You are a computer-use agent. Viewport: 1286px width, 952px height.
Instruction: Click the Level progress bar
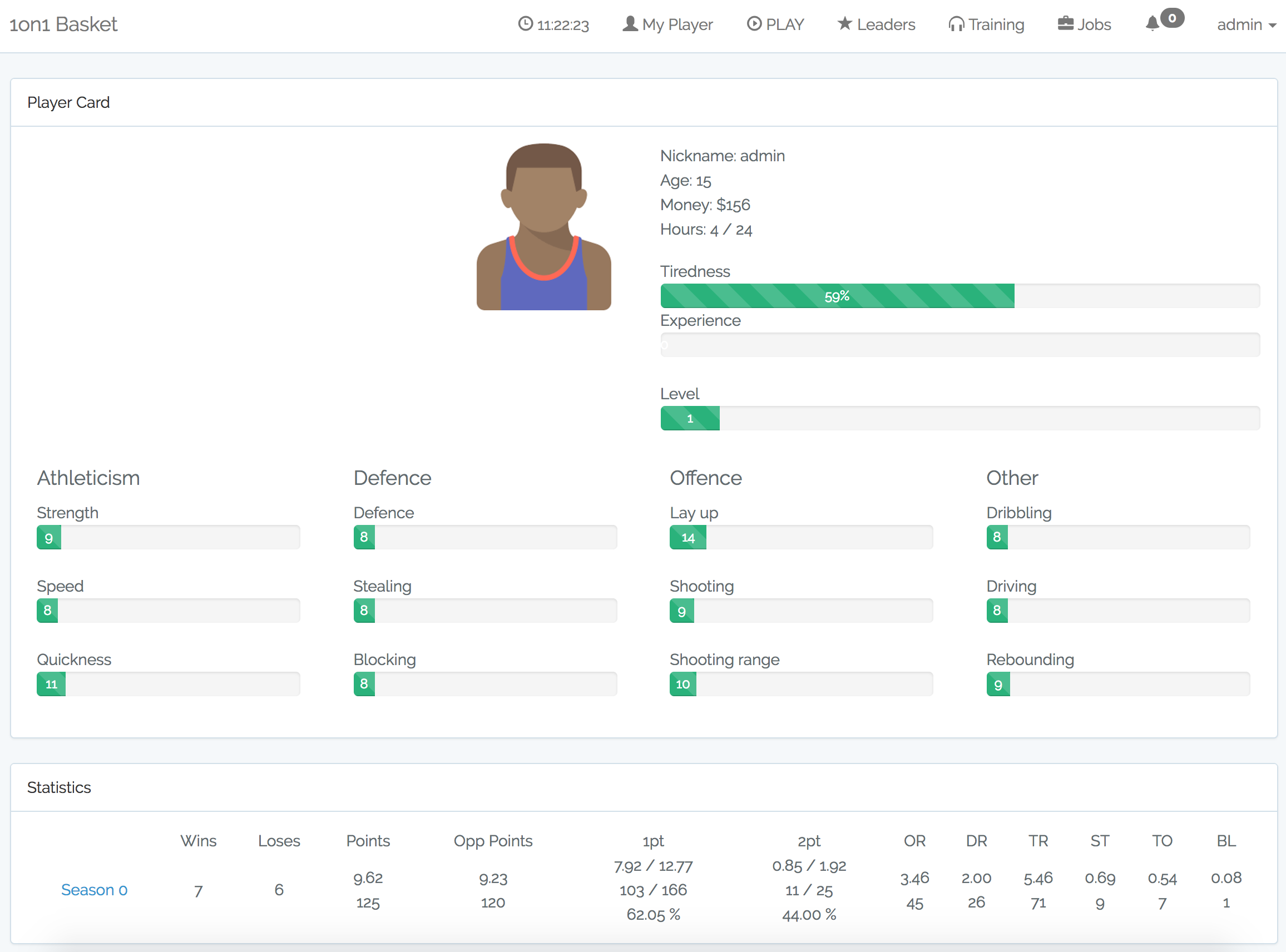coord(690,418)
